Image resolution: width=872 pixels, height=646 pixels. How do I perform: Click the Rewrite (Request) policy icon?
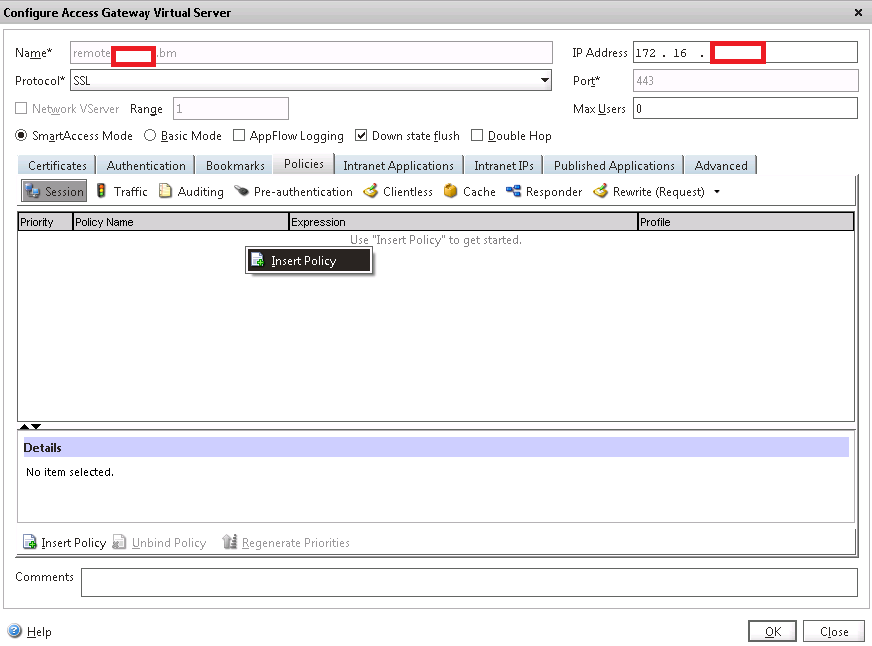601,191
